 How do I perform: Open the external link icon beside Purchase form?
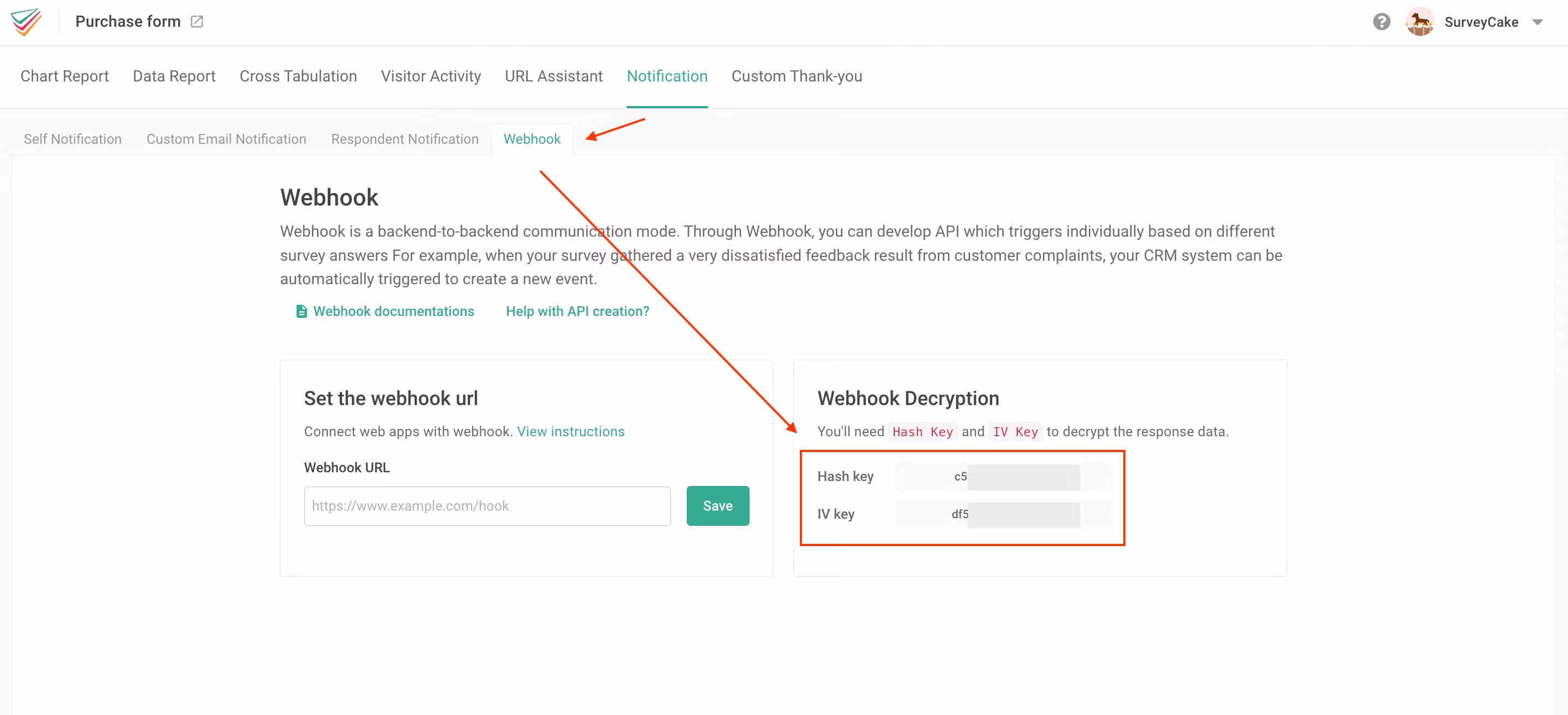[197, 22]
